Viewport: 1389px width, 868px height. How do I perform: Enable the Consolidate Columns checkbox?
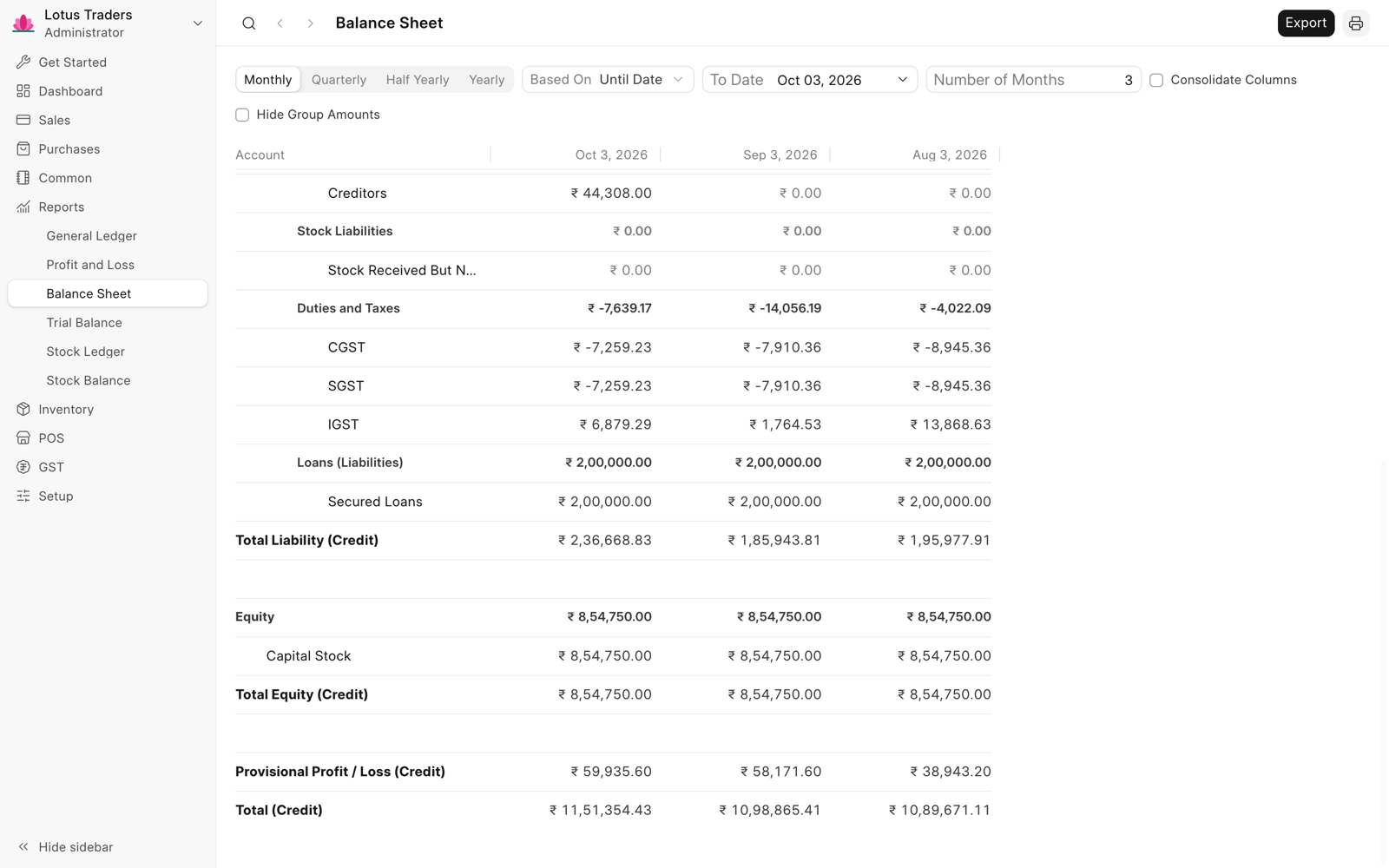pyautogui.click(x=1156, y=80)
